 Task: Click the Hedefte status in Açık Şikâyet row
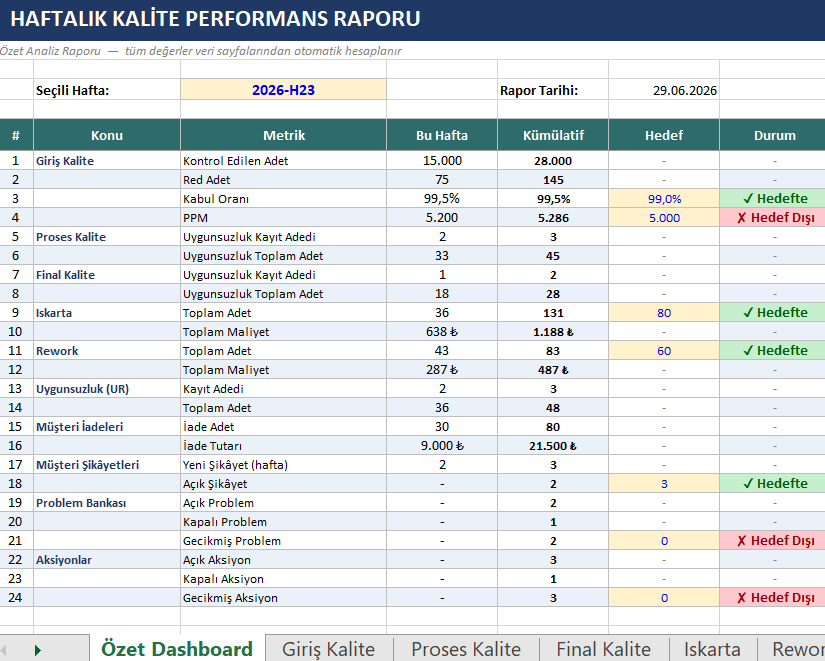coord(774,484)
